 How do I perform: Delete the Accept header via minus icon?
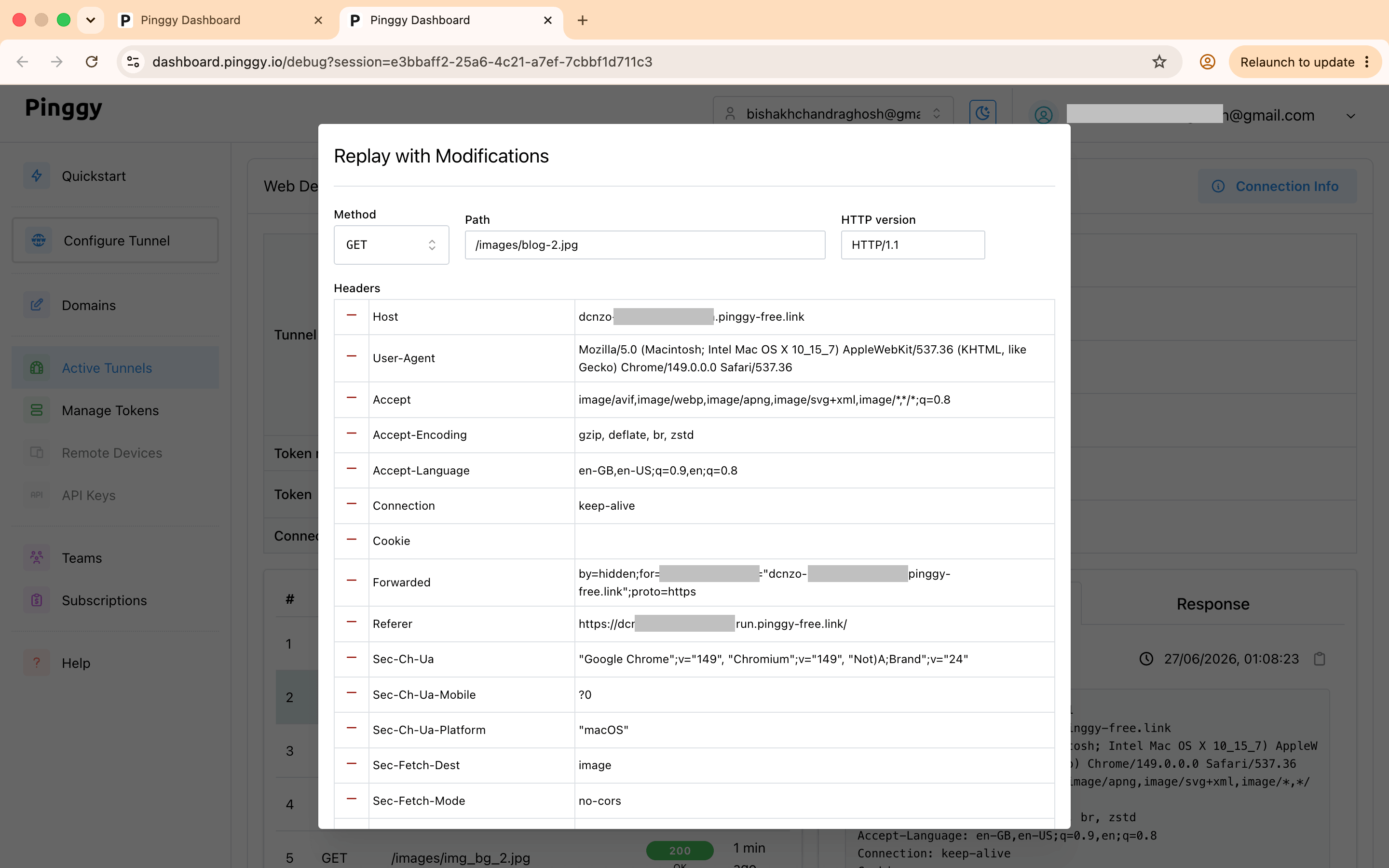[351, 398]
